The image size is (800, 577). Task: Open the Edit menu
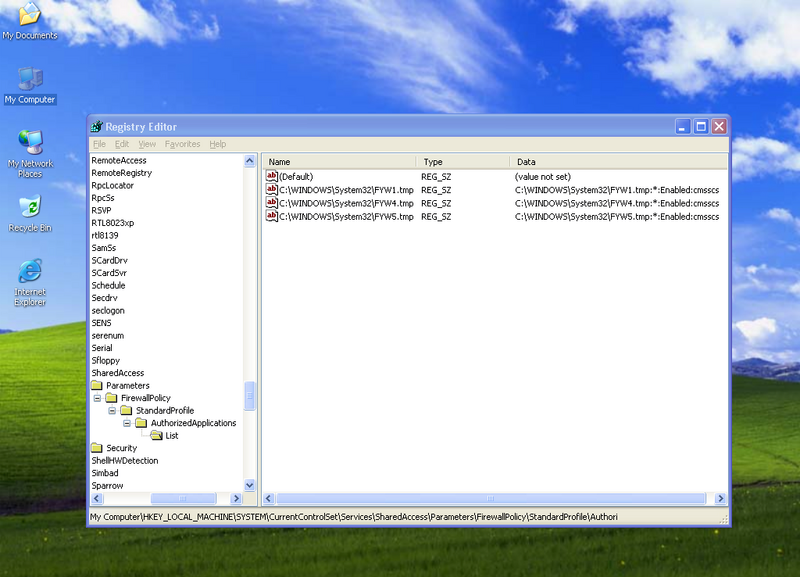tap(121, 144)
